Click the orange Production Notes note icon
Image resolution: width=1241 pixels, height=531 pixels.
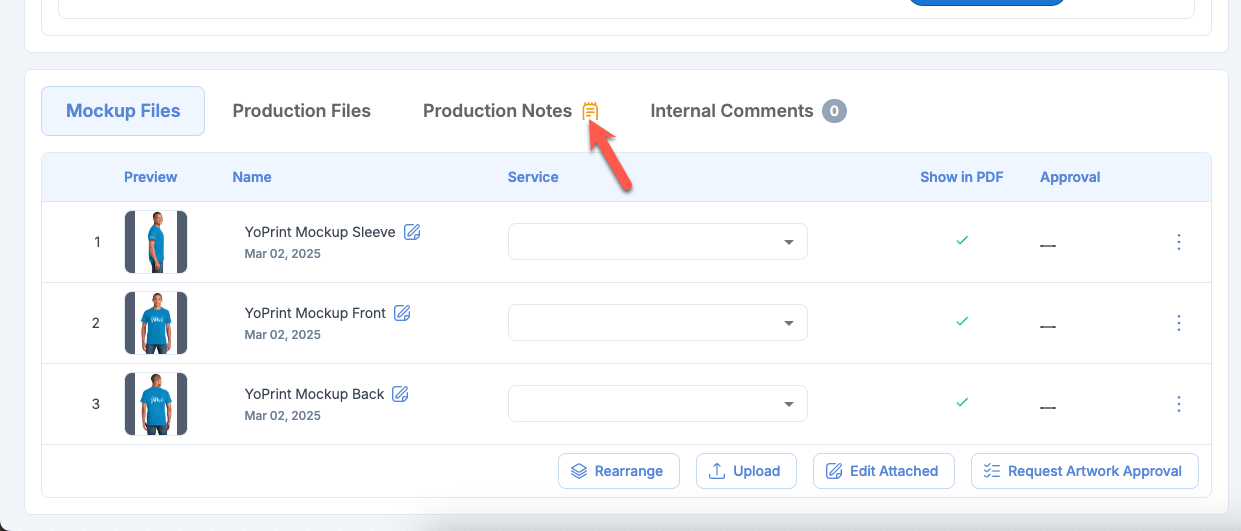click(x=590, y=111)
